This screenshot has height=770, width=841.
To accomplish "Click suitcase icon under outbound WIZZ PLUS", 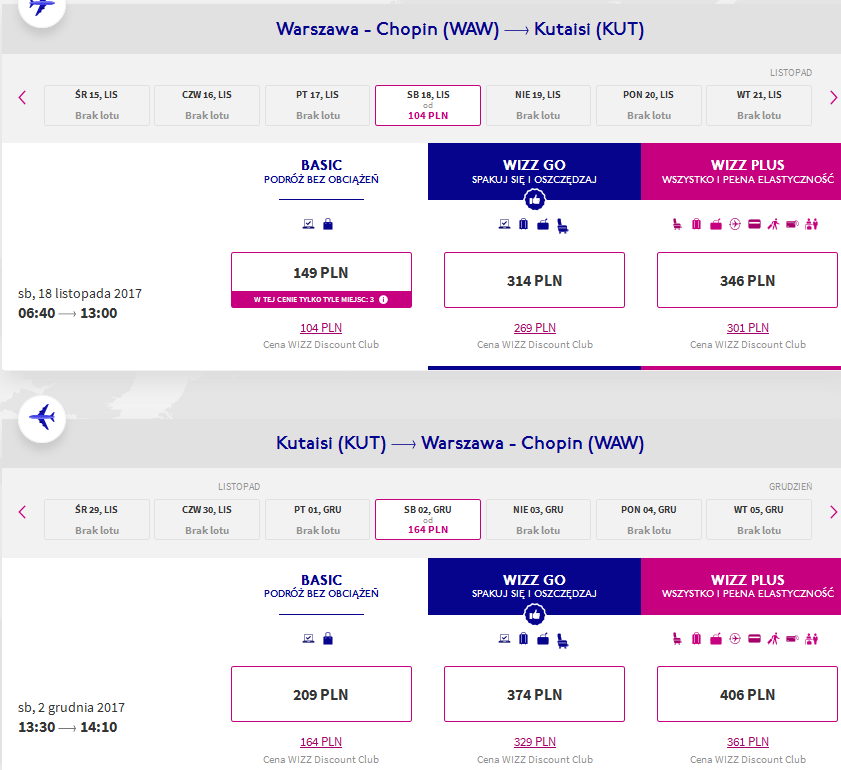I will (x=696, y=224).
